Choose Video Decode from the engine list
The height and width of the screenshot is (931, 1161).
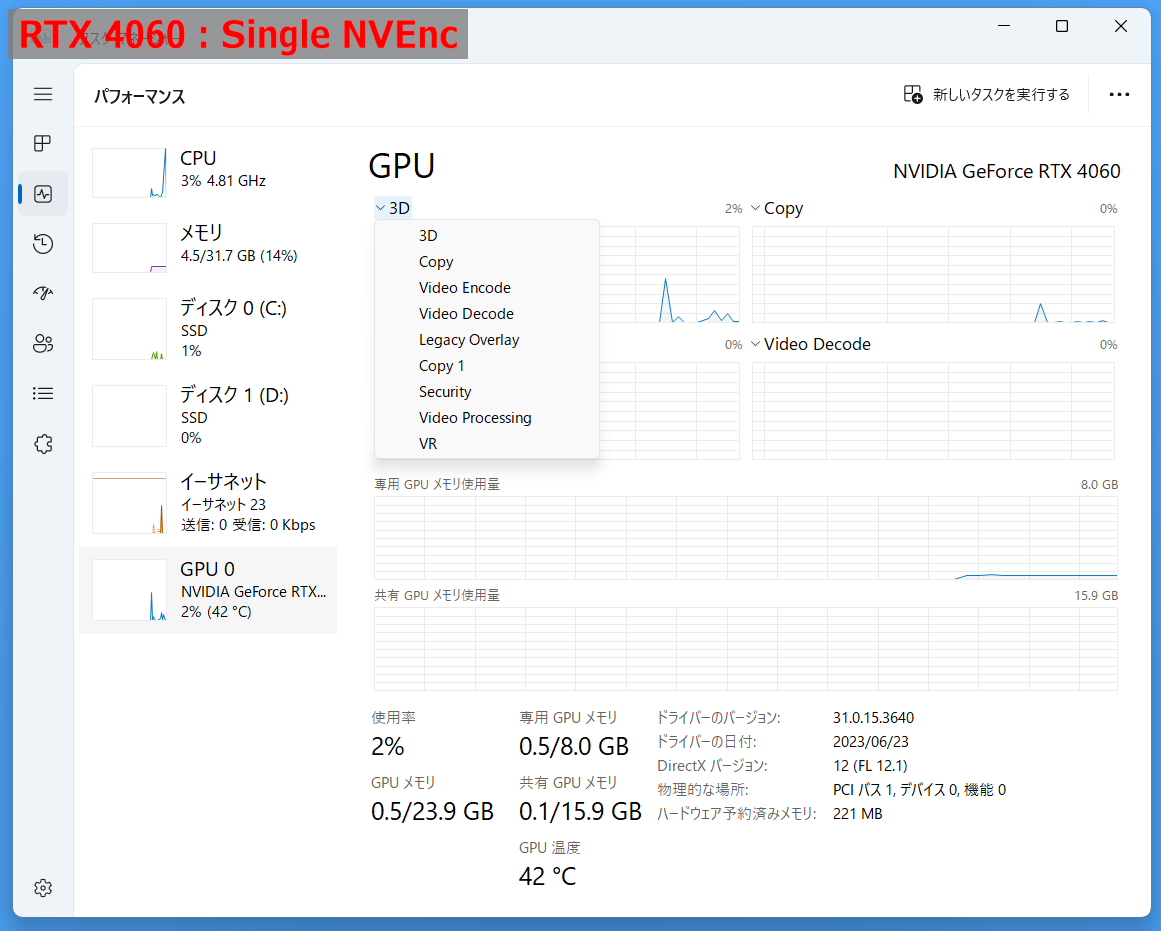[x=486, y=313]
